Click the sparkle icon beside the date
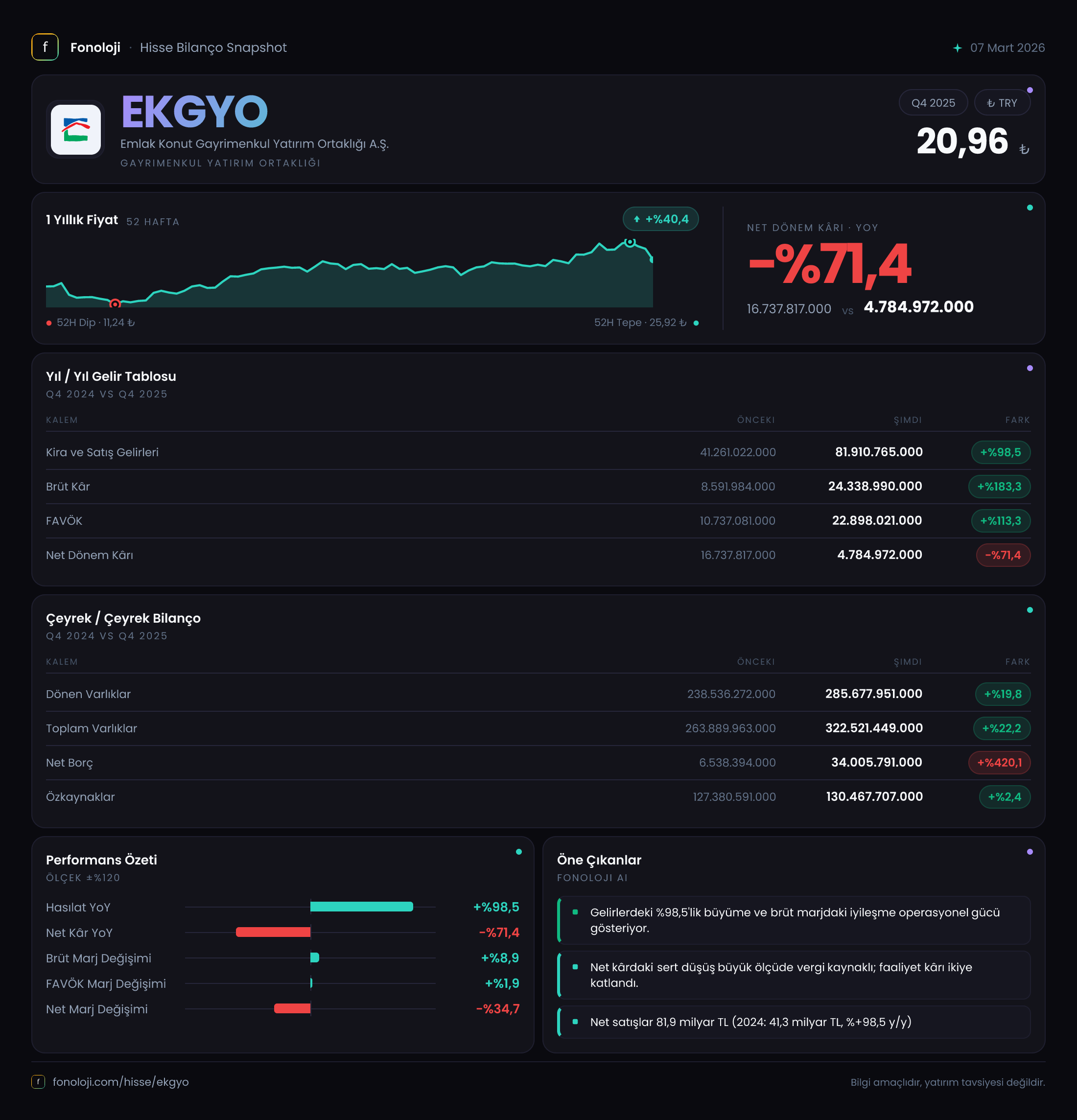This screenshot has height=1120, width=1077. click(x=957, y=48)
